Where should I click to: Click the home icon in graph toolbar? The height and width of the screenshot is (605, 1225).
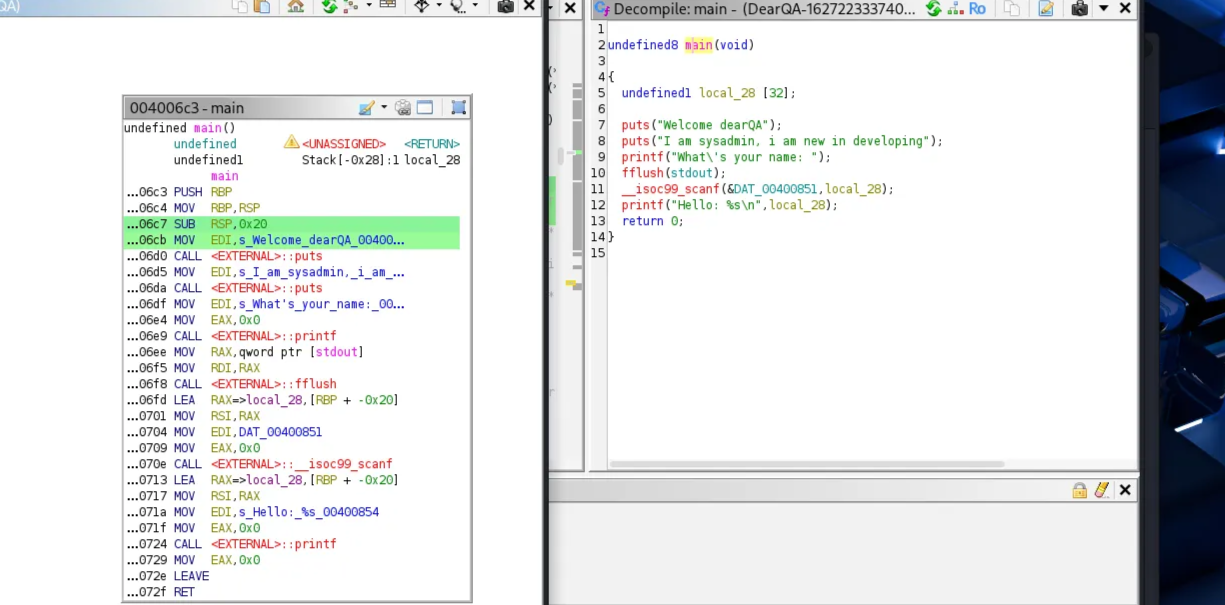click(295, 7)
